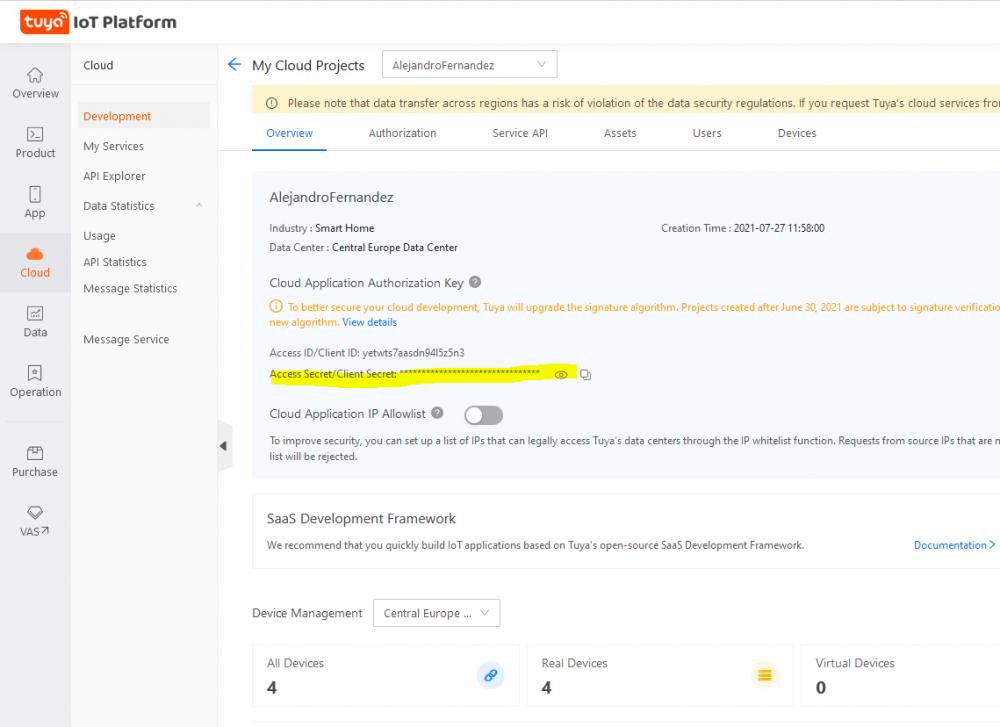
Task: Reveal Access Secret with eye icon
Action: (x=561, y=374)
